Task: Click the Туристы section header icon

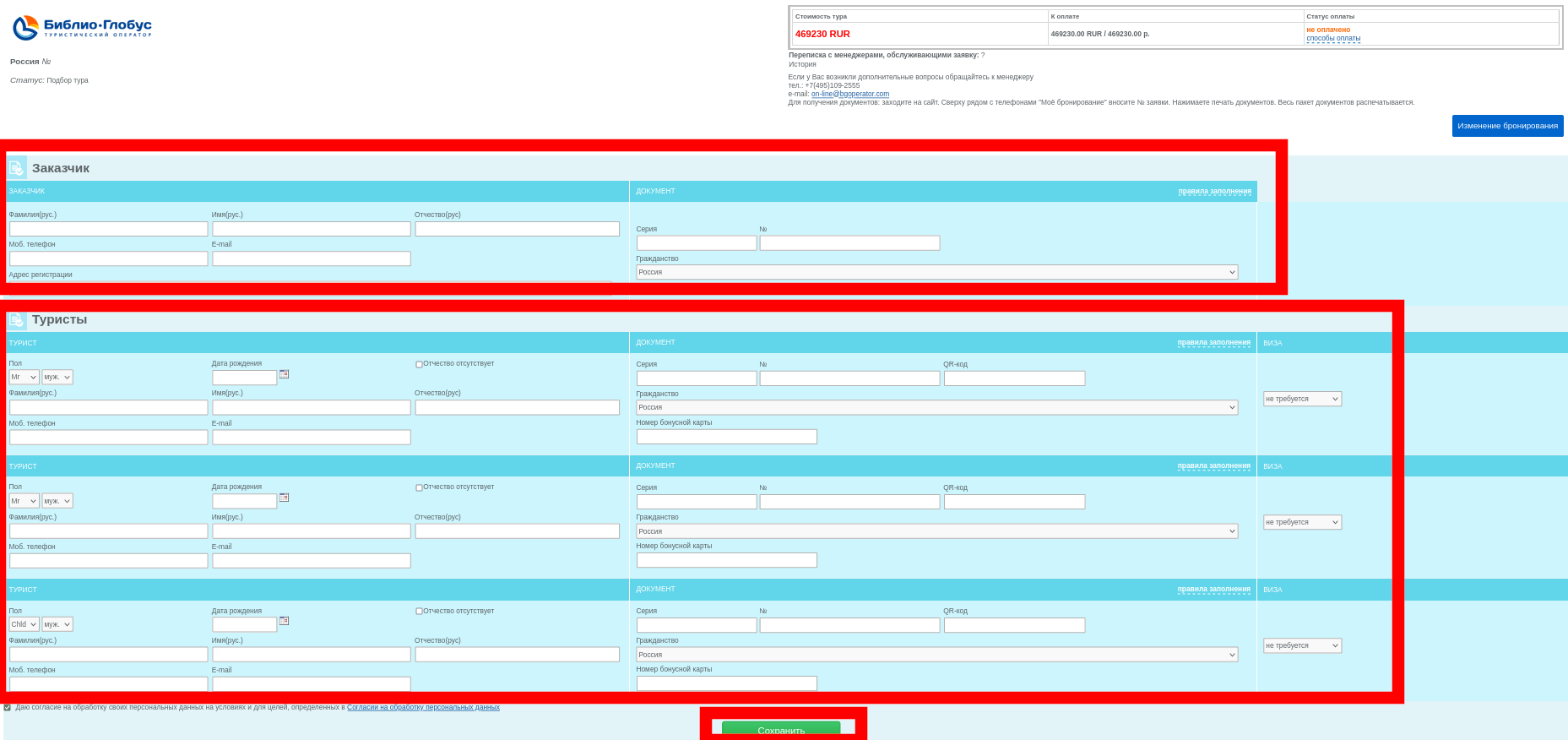Action: pyautogui.click(x=17, y=320)
